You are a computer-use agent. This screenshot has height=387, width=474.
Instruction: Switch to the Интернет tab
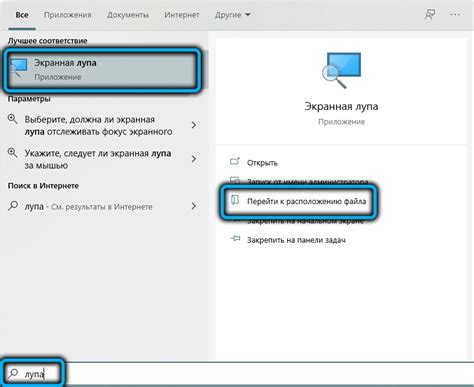point(182,15)
